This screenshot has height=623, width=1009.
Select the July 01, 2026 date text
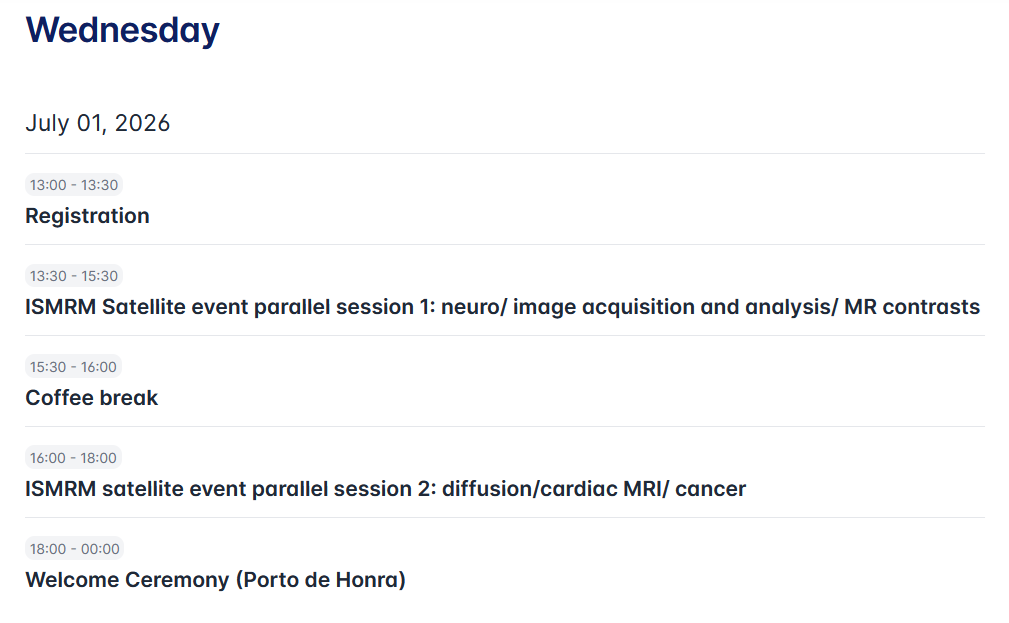tap(98, 124)
